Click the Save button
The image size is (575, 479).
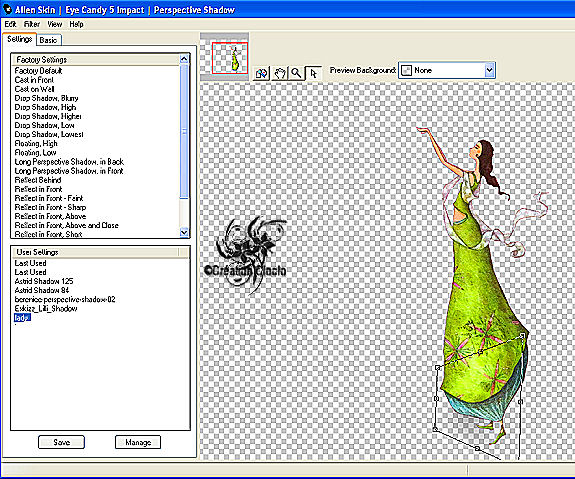click(x=61, y=442)
